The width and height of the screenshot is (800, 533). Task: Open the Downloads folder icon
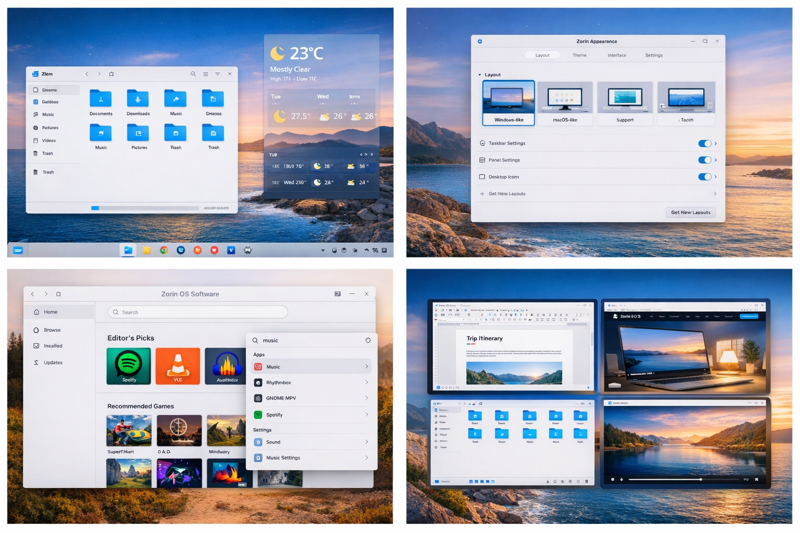(x=138, y=99)
